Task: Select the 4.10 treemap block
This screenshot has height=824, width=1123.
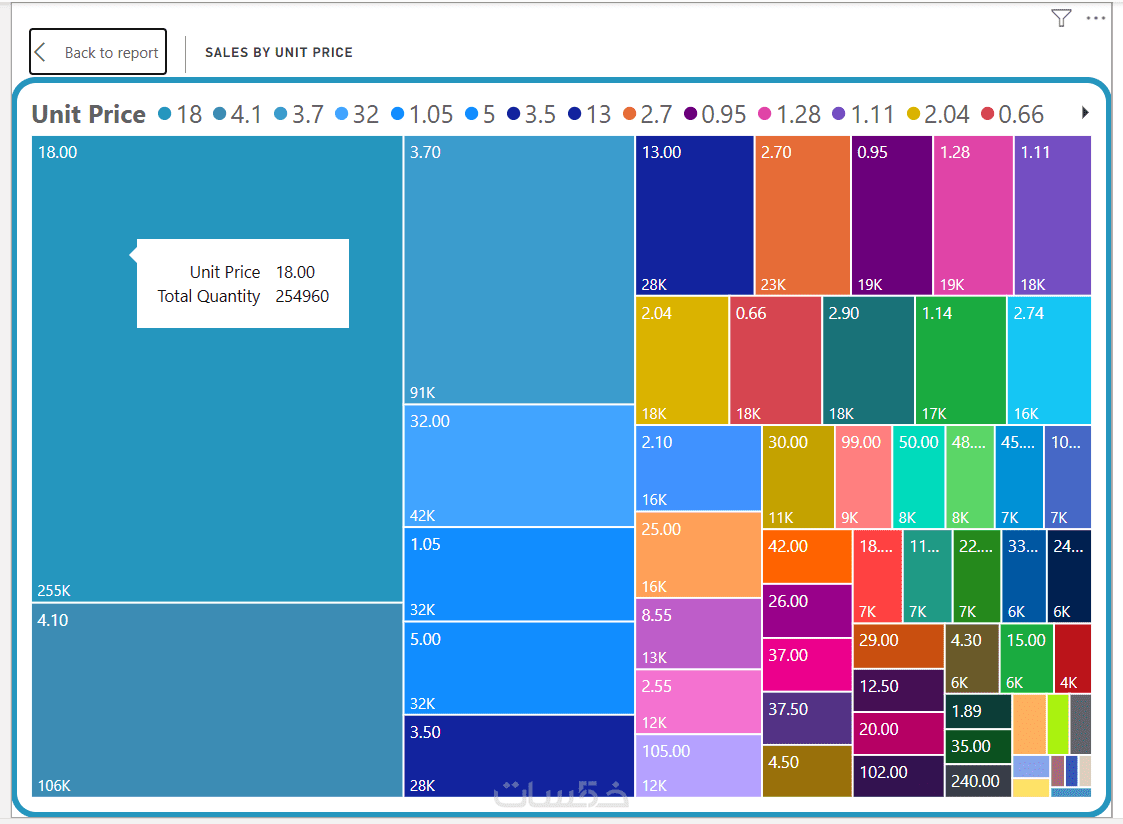Action: pyautogui.click(x=217, y=700)
